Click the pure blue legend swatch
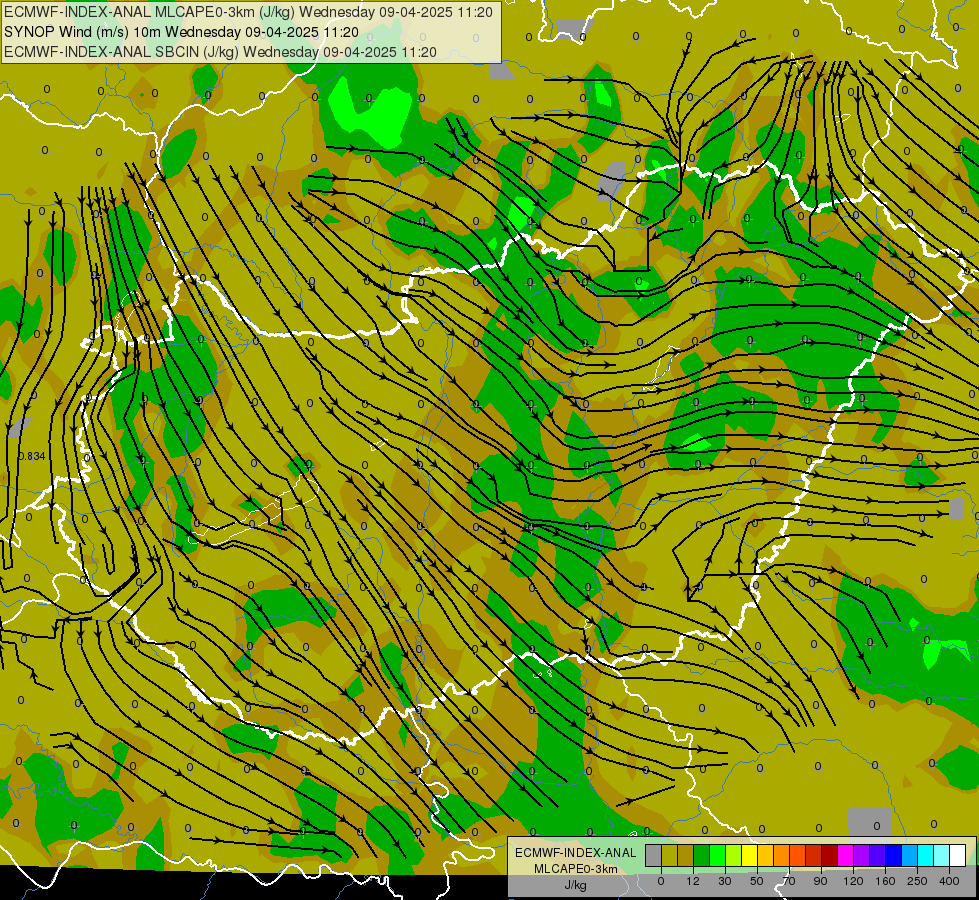This screenshot has height=900, width=979. 893,855
